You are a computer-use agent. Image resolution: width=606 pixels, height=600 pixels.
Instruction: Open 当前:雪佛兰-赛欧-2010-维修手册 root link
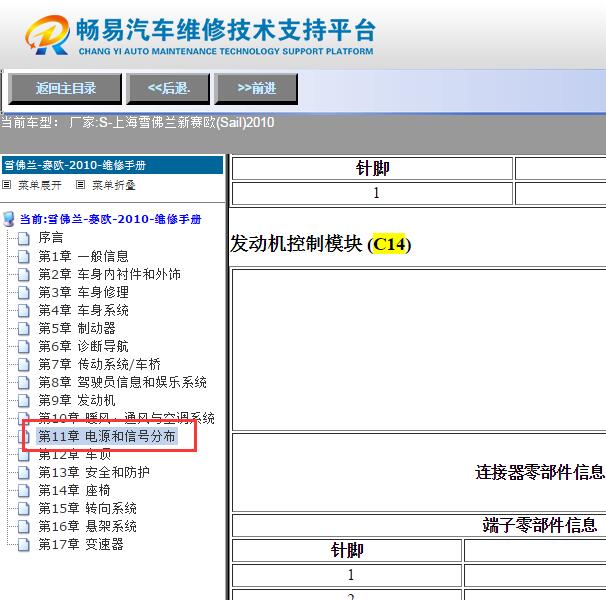(111, 219)
